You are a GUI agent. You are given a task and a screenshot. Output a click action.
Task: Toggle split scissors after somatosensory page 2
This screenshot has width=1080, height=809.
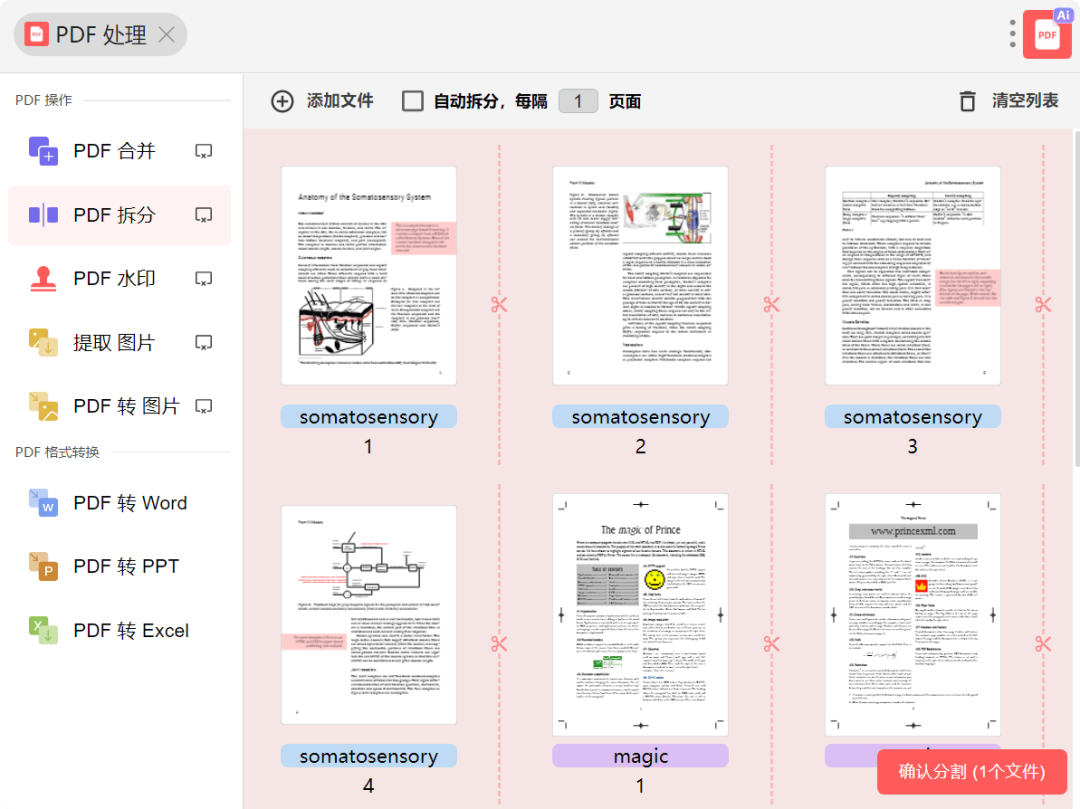tap(771, 304)
